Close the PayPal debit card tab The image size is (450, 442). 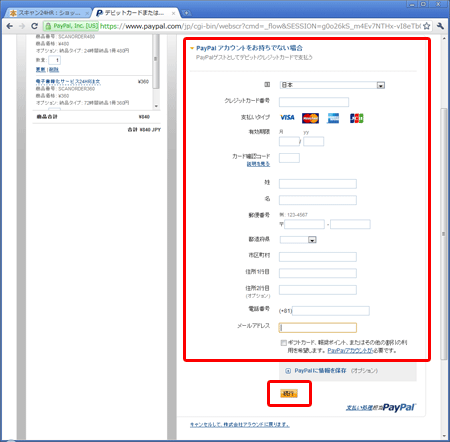click(x=173, y=13)
